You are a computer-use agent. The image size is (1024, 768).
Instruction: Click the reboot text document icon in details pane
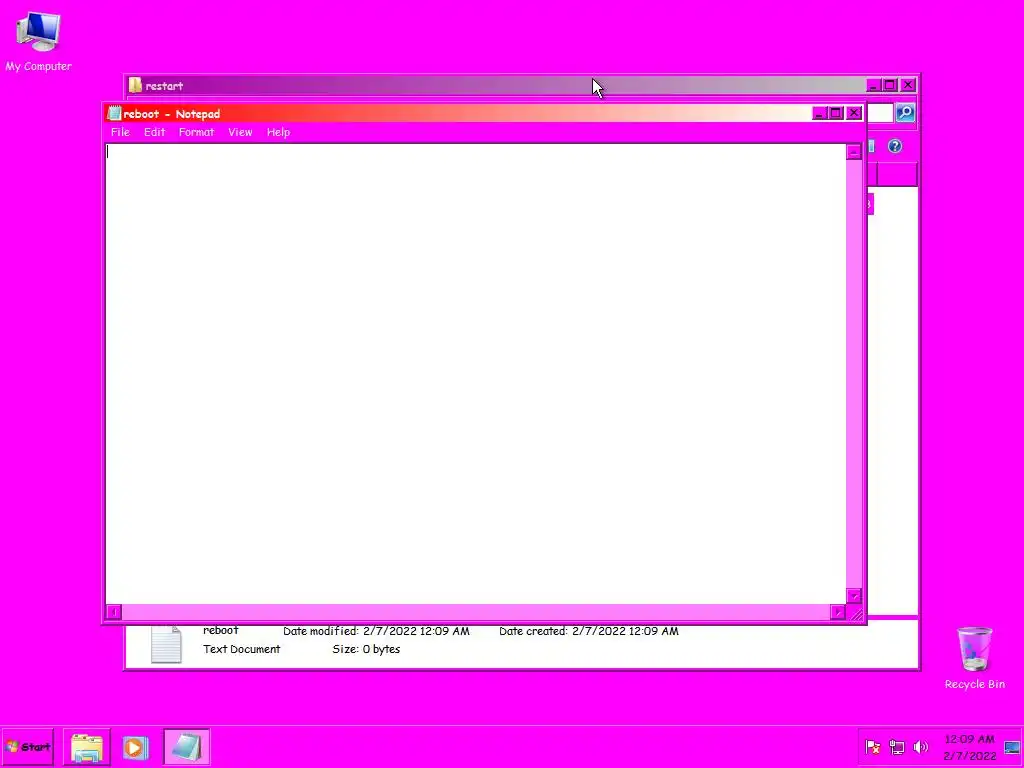pyautogui.click(x=166, y=644)
